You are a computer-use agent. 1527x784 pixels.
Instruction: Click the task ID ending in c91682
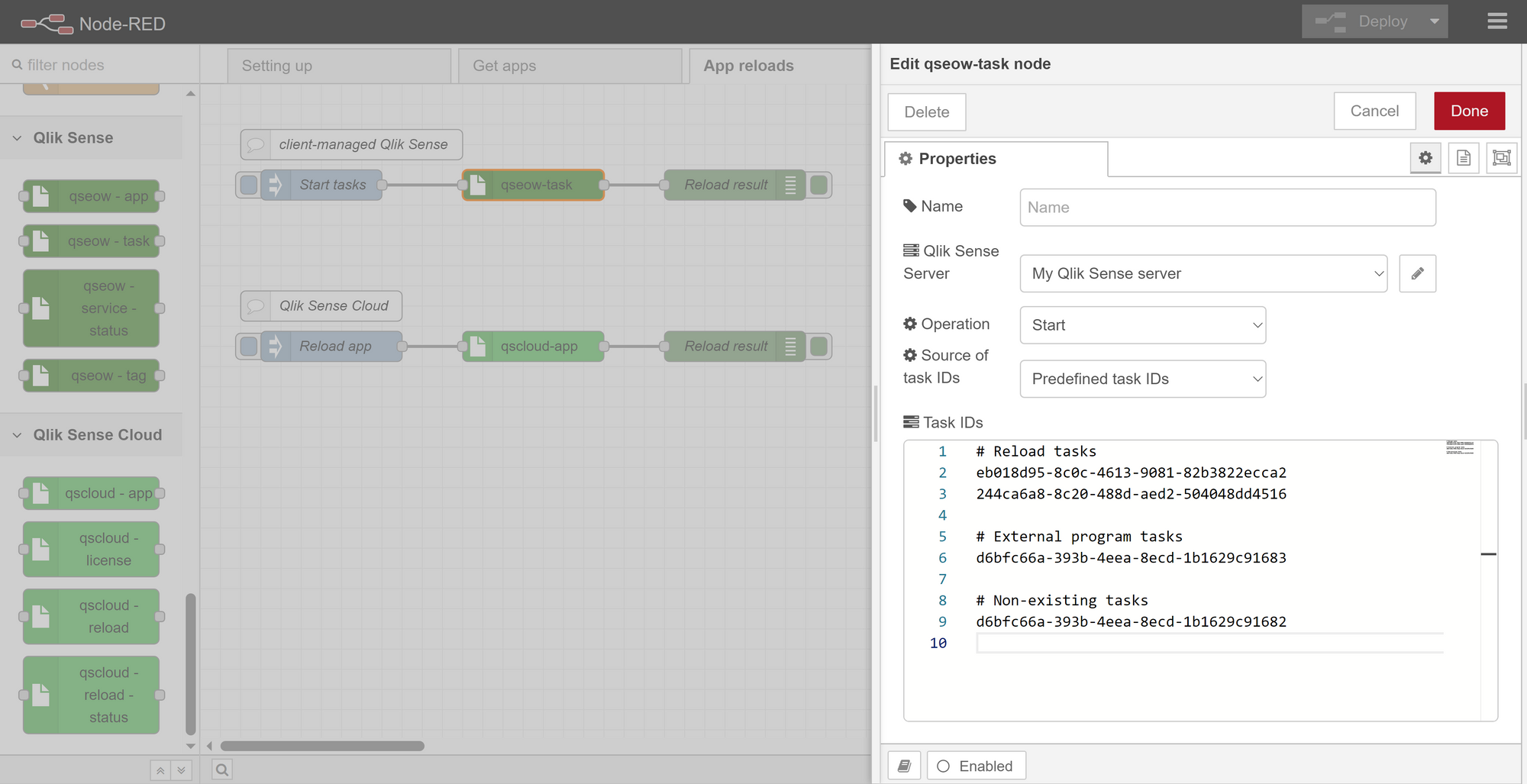(x=1132, y=622)
